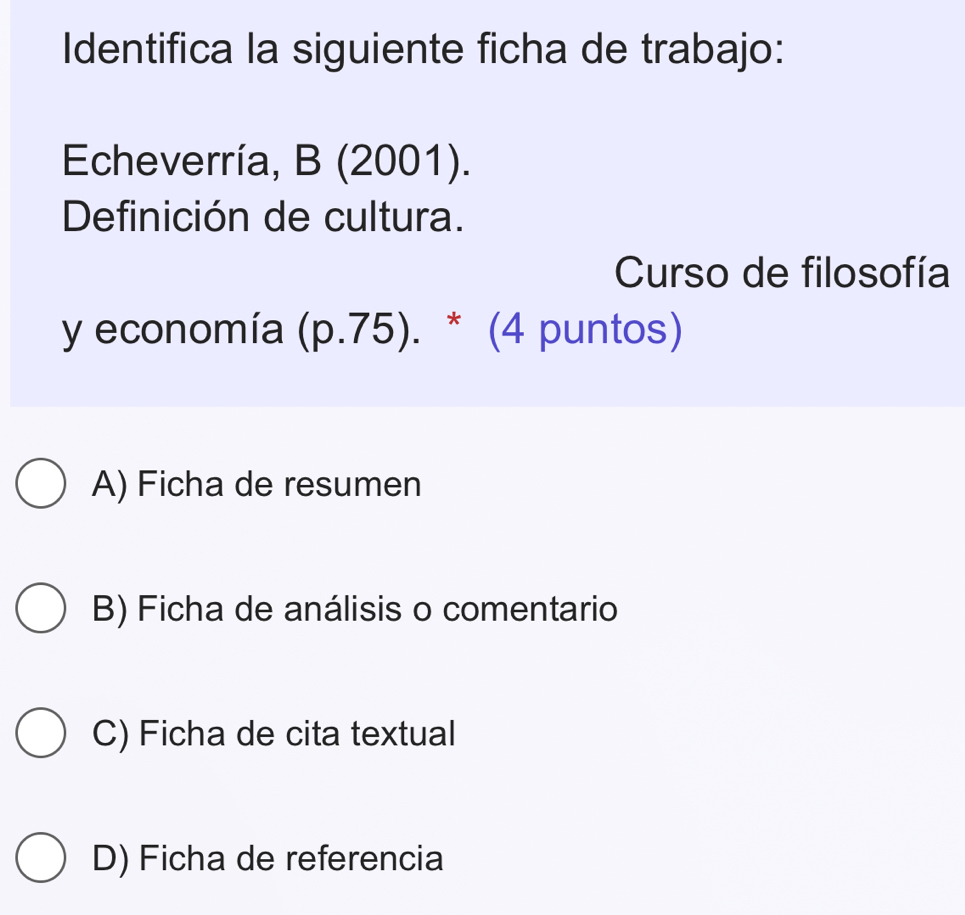This screenshot has width=965, height=915.
Task: Click the "C) Ficha de cita textual" label
Action: coord(273,734)
